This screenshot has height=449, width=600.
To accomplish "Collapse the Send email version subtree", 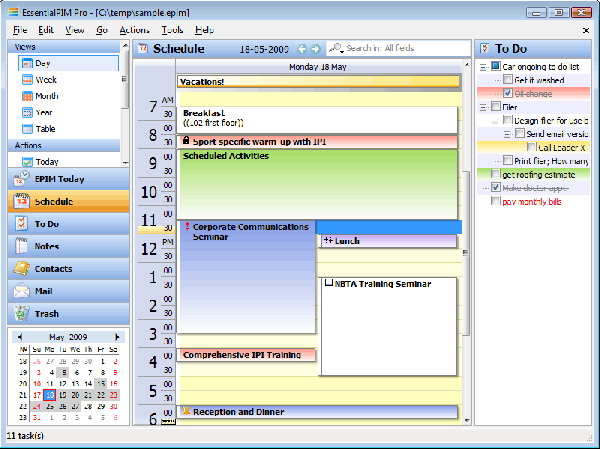I will click(x=507, y=134).
